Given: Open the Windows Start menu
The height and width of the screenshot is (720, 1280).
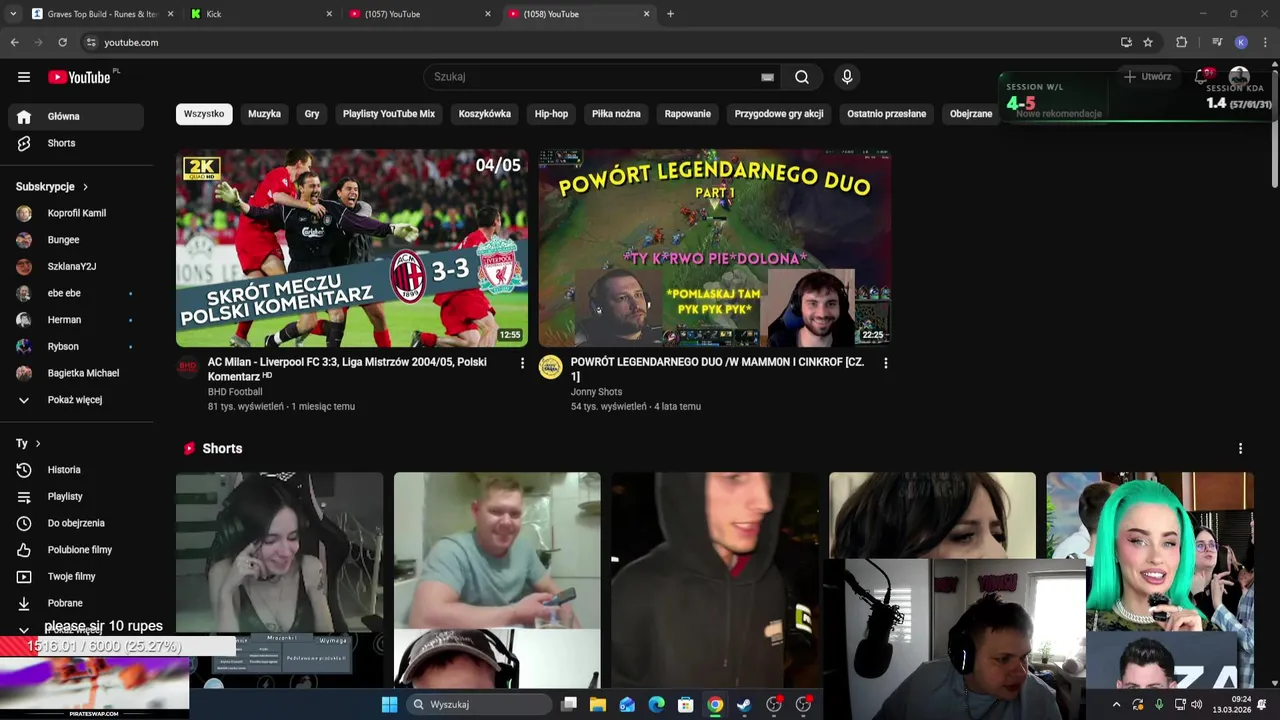Looking at the screenshot, I should [x=389, y=704].
